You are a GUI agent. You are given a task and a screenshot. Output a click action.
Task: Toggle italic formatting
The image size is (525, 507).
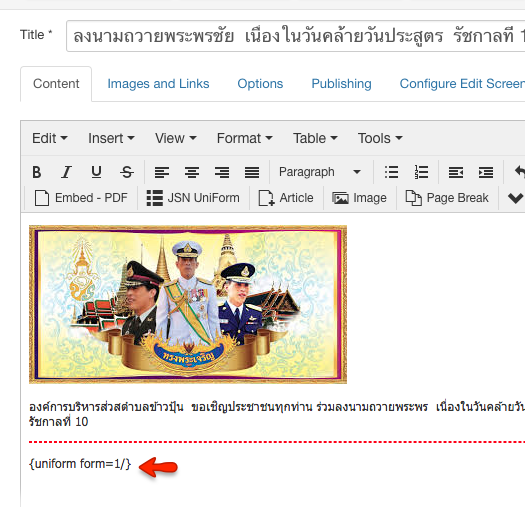point(66,172)
